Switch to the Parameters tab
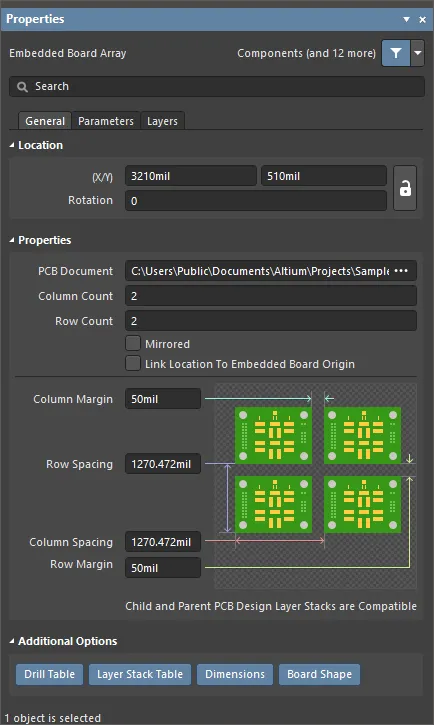Screen dimensions: 434x725 click(106, 121)
